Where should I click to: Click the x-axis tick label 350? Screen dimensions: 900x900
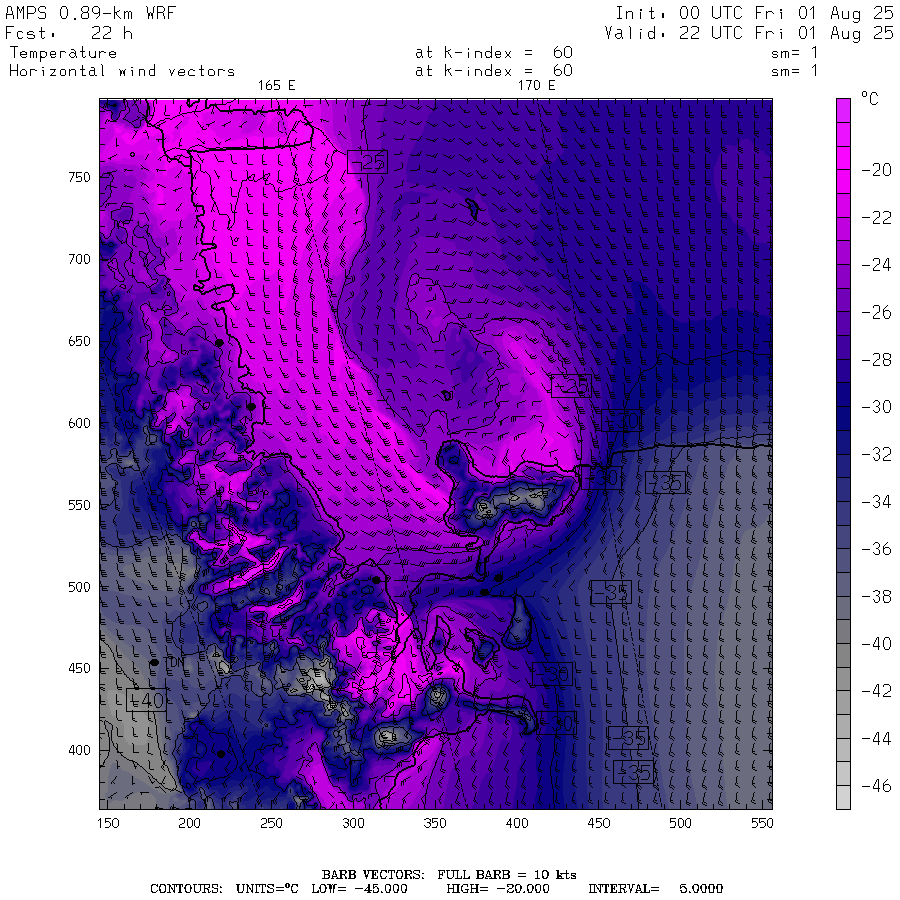click(x=435, y=823)
